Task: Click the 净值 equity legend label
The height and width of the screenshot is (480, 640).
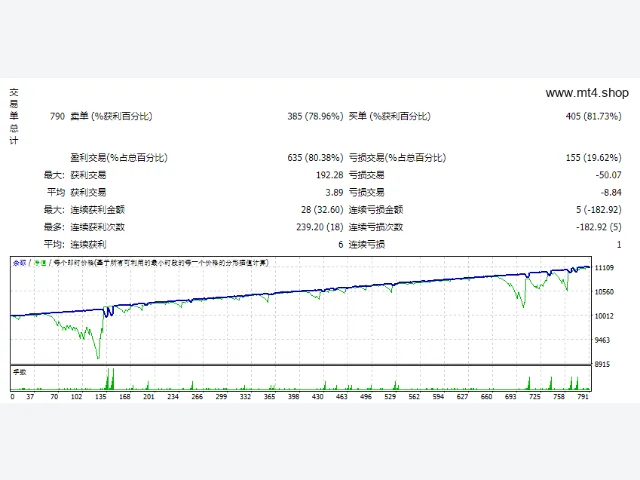Action: [x=40, y=263]
